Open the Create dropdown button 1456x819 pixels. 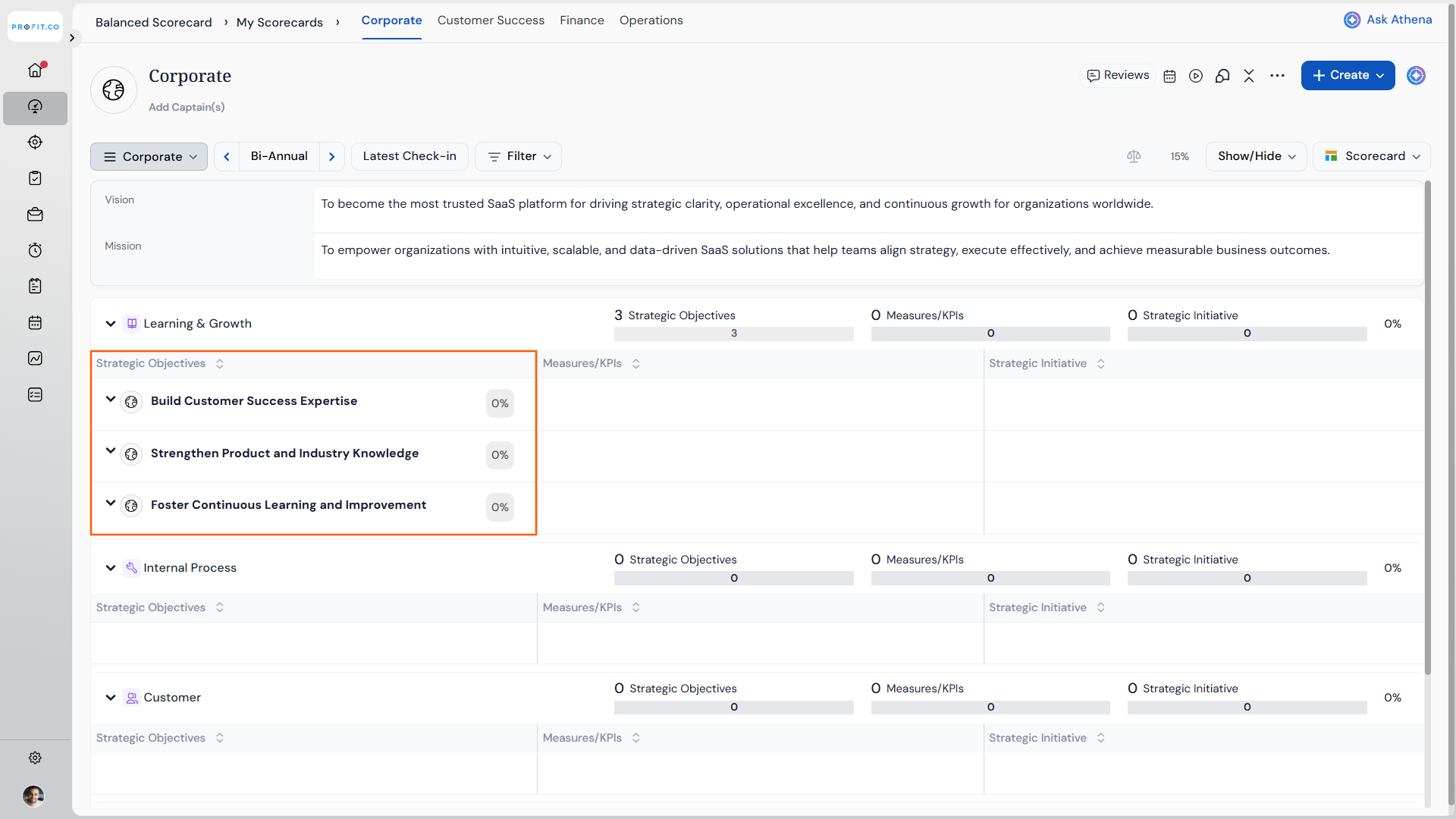pos(1348,75)
